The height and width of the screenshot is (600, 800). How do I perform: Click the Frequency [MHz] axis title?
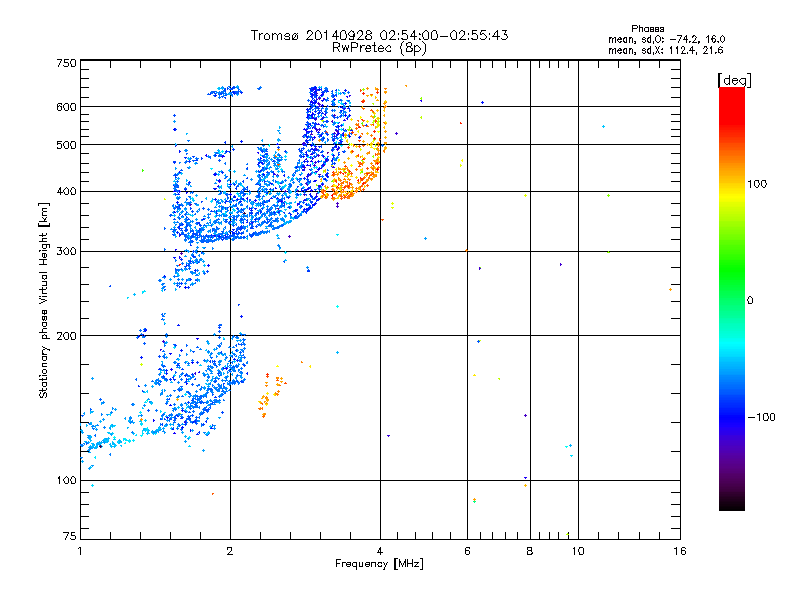click(379, 564)
